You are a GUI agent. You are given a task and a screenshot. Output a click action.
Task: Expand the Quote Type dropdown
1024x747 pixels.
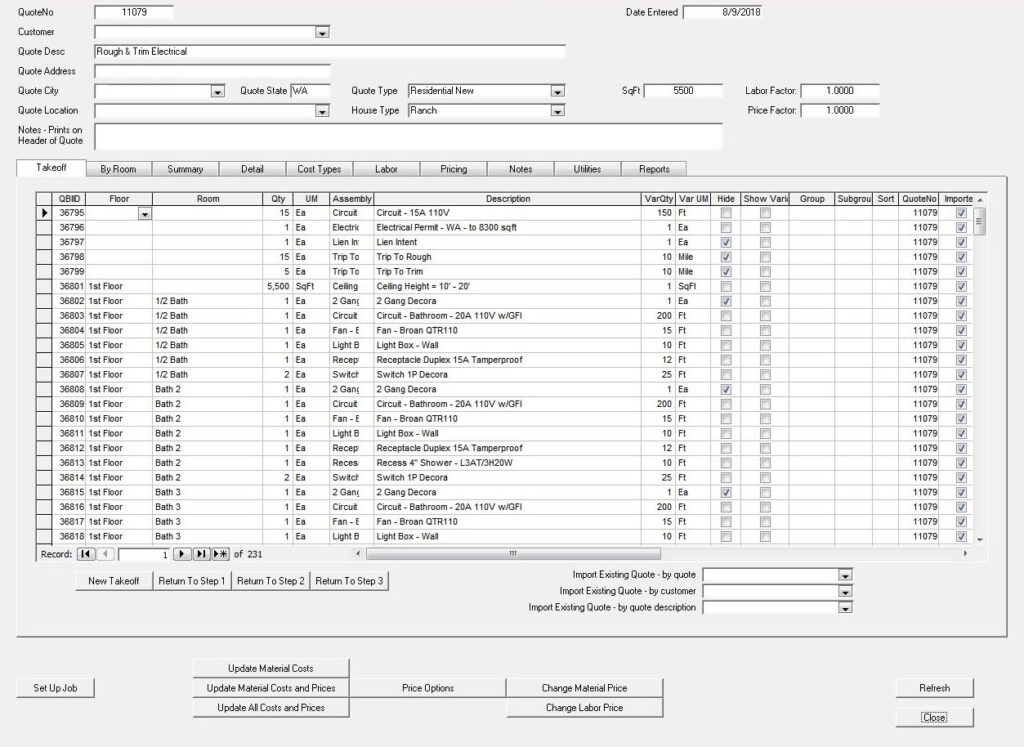pyautogui.click(x=557, y=91)
